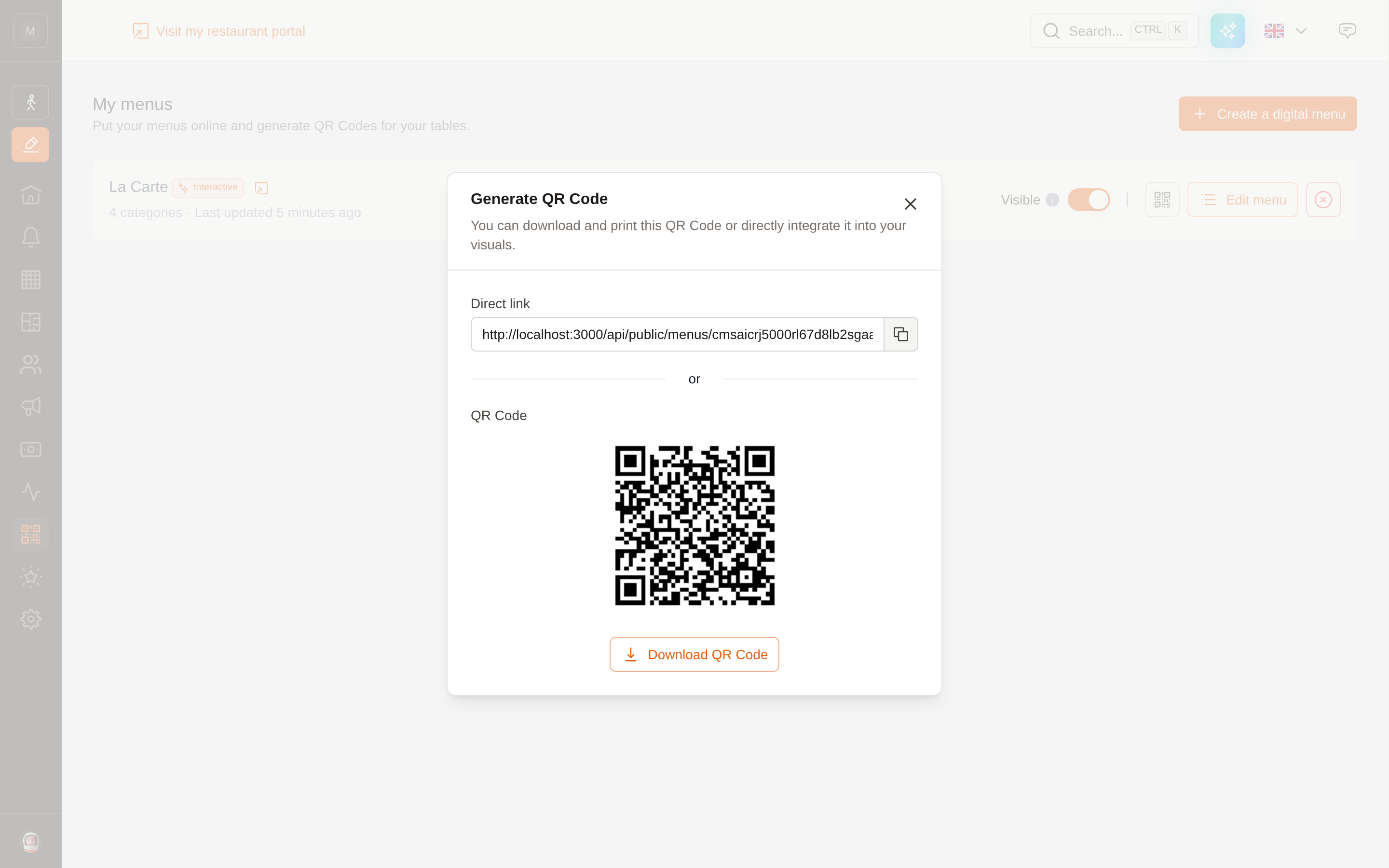The width and height of the screenshot is (1389, 868).
Task: Expand the language flag dropdown
Action: [x=1286, y=31]
